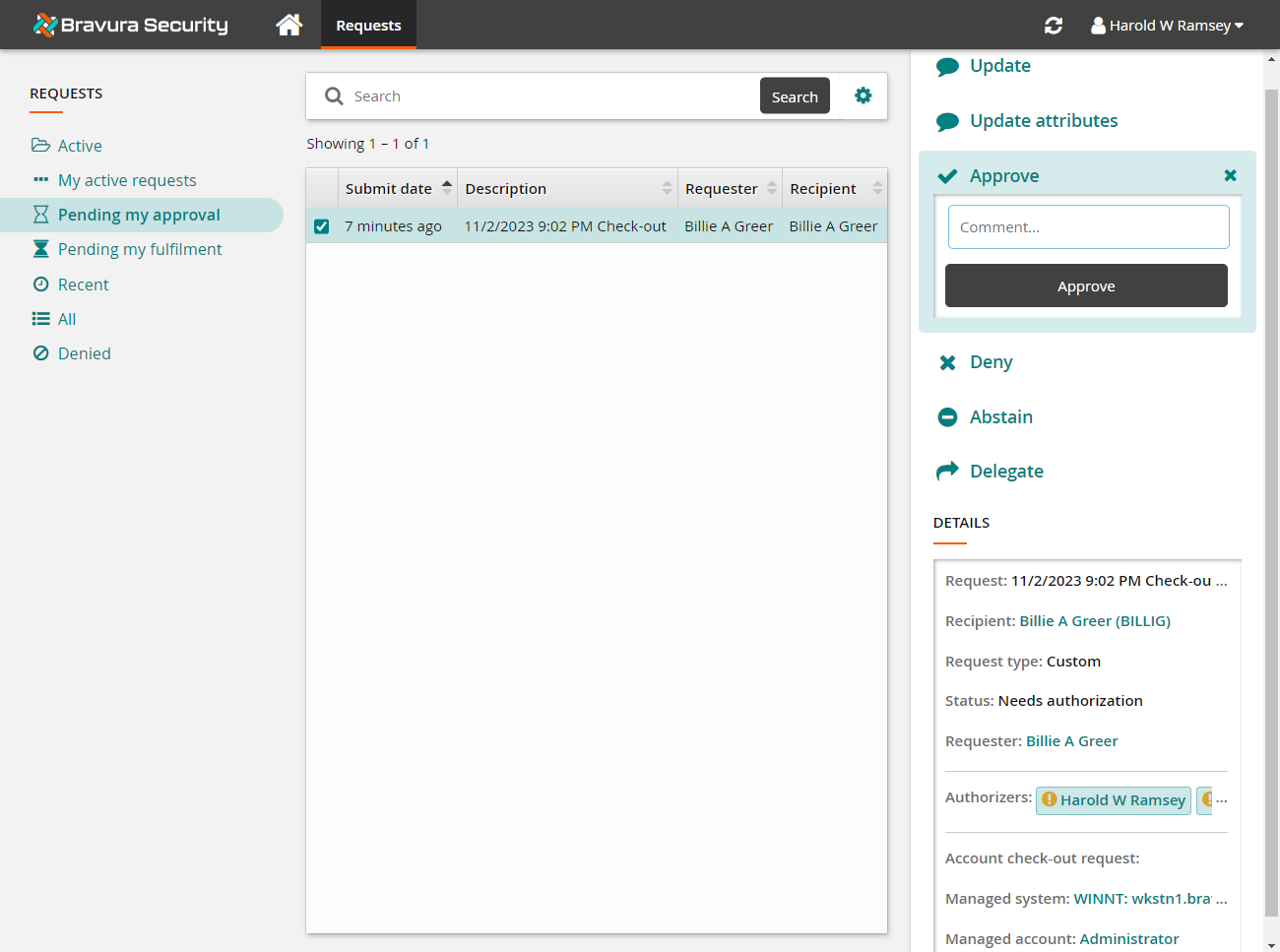Close the Approve panel with X
Image resolution: width=1280 pixels, height=952 pixels.
[x=1230, y=175]
